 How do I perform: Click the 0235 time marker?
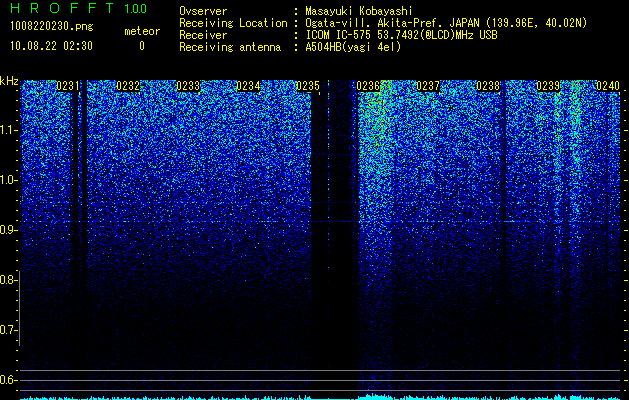[x=308, y=86]
